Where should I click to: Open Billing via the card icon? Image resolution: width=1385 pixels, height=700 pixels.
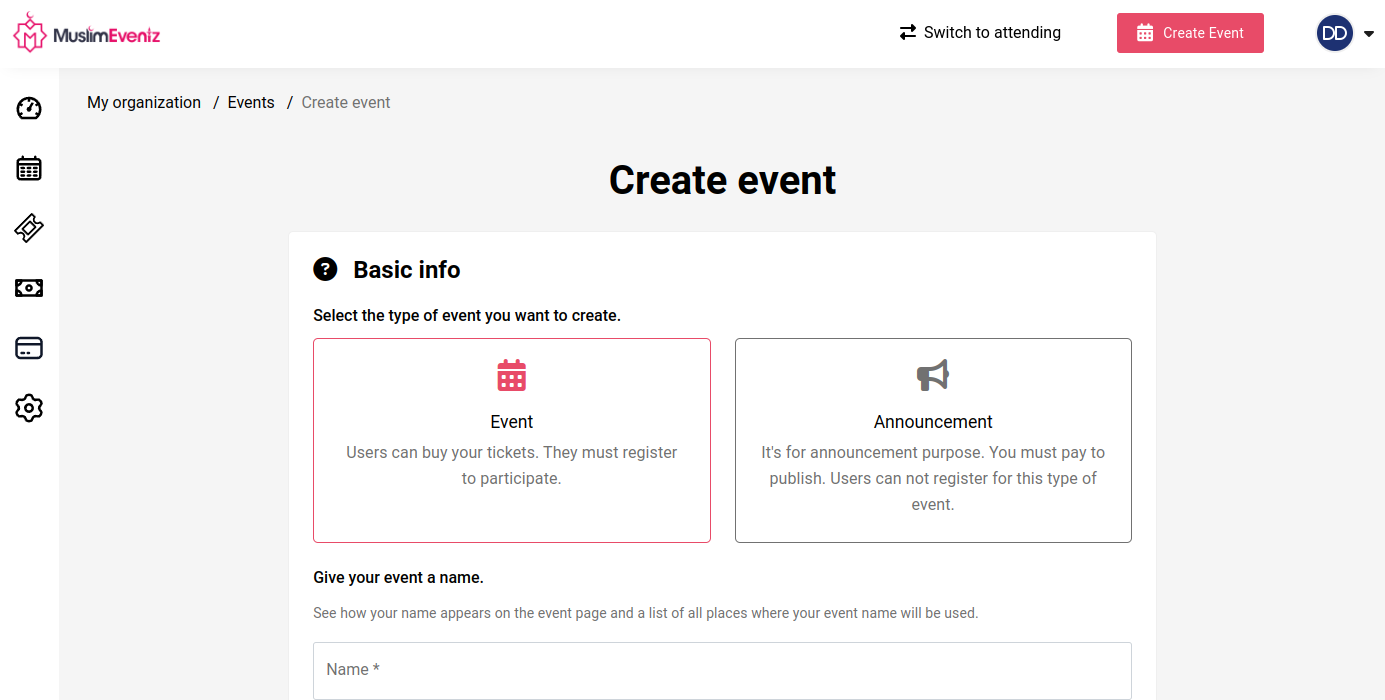pyautogui.click(x=28, y=348)
